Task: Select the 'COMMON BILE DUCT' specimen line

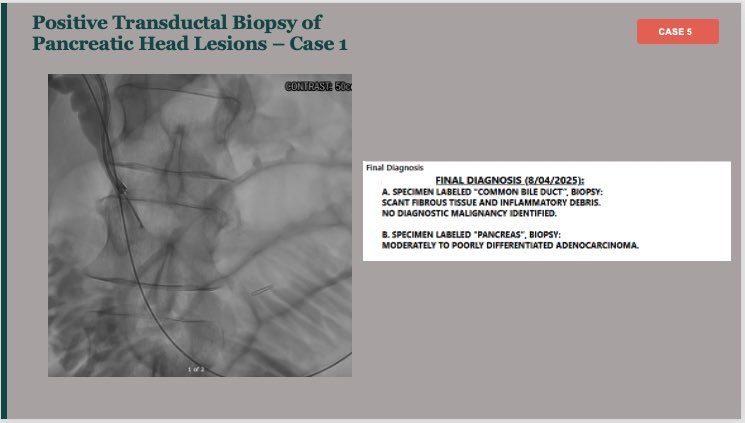Action: pos(492,192)
